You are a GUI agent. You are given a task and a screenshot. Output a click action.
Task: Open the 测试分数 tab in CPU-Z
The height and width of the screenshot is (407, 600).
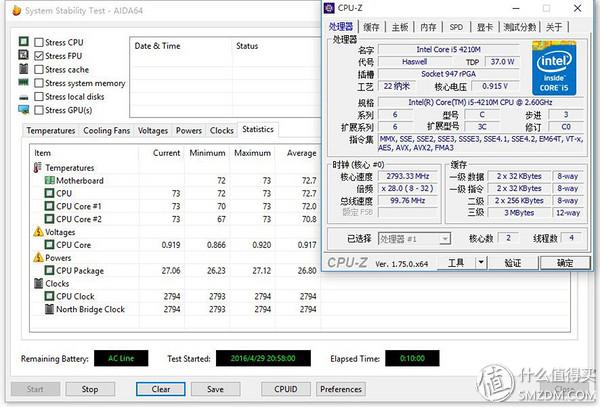pyautogui.click(x=520, y=27)
